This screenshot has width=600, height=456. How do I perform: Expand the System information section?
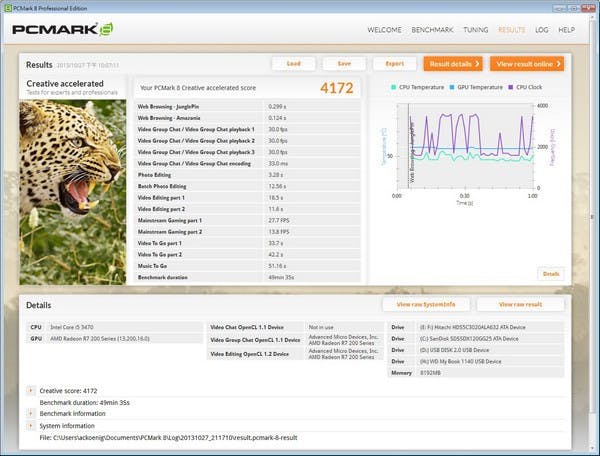coord(31,425)
